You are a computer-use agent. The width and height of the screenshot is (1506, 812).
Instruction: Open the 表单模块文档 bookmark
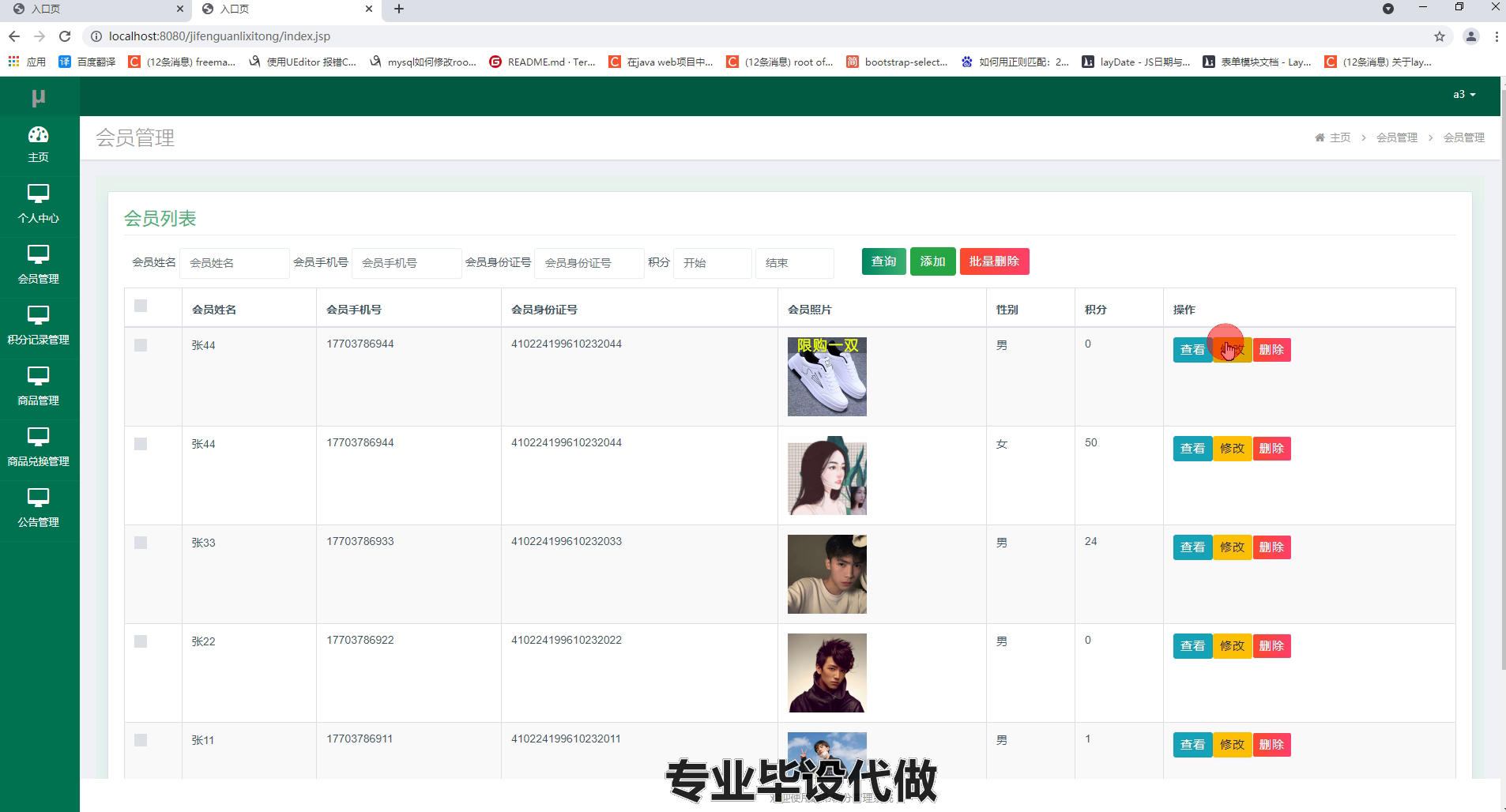[1257, 62]
